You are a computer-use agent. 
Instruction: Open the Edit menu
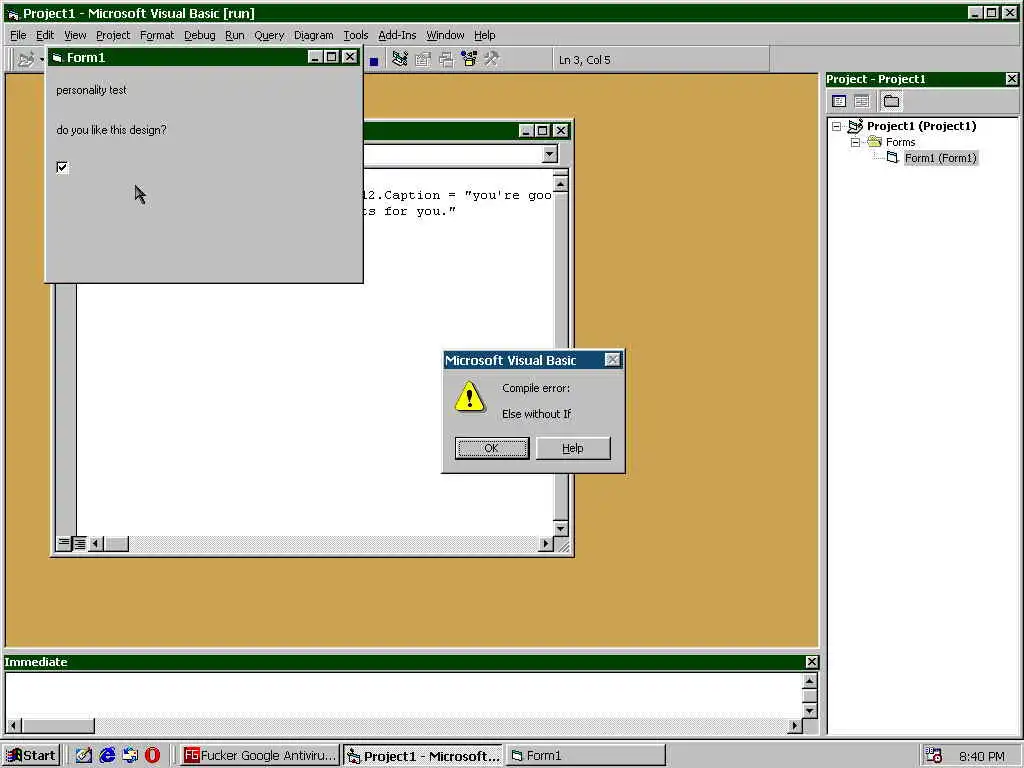point(44,35)
